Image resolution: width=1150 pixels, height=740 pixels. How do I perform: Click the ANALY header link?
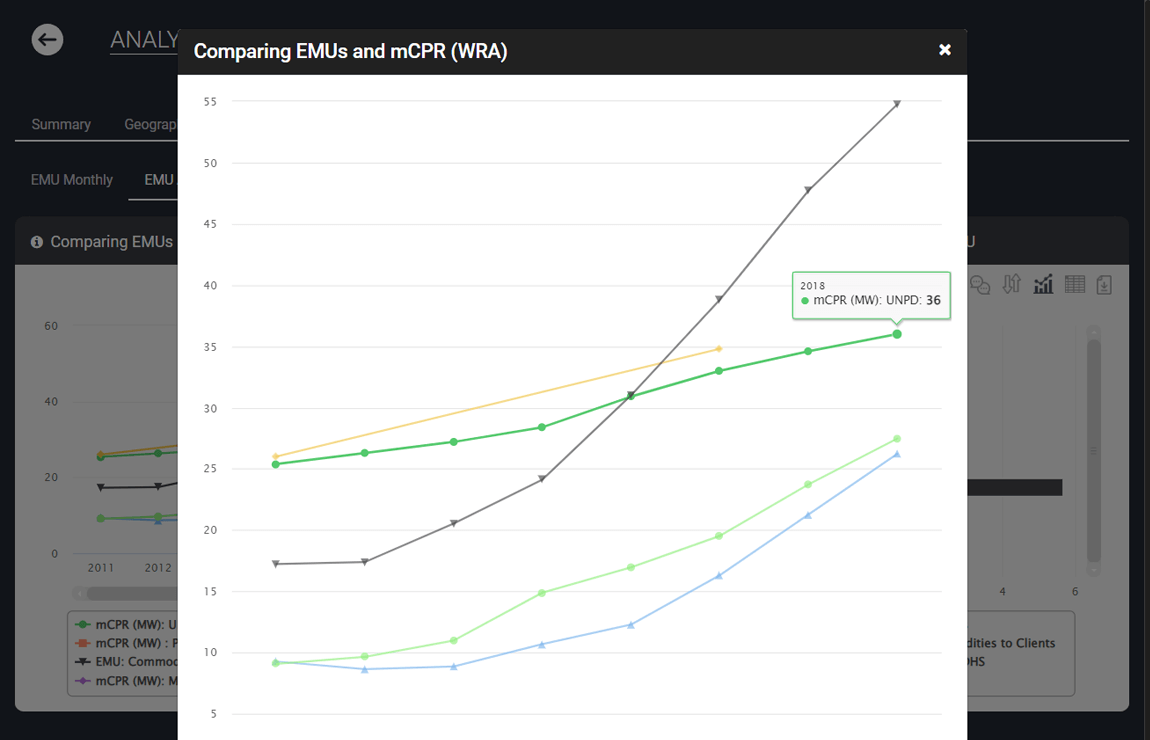point(144,40)
